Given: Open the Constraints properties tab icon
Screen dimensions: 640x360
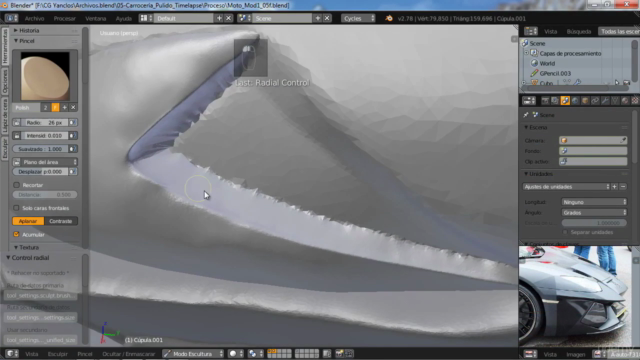Looking at the screenshot, I should (595, 100).
